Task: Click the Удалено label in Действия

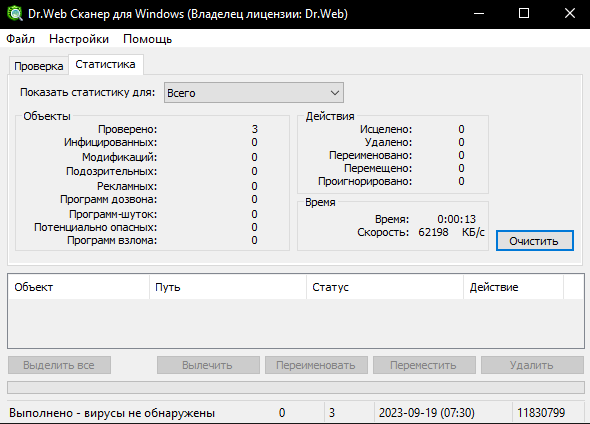Action: [388, 142]
